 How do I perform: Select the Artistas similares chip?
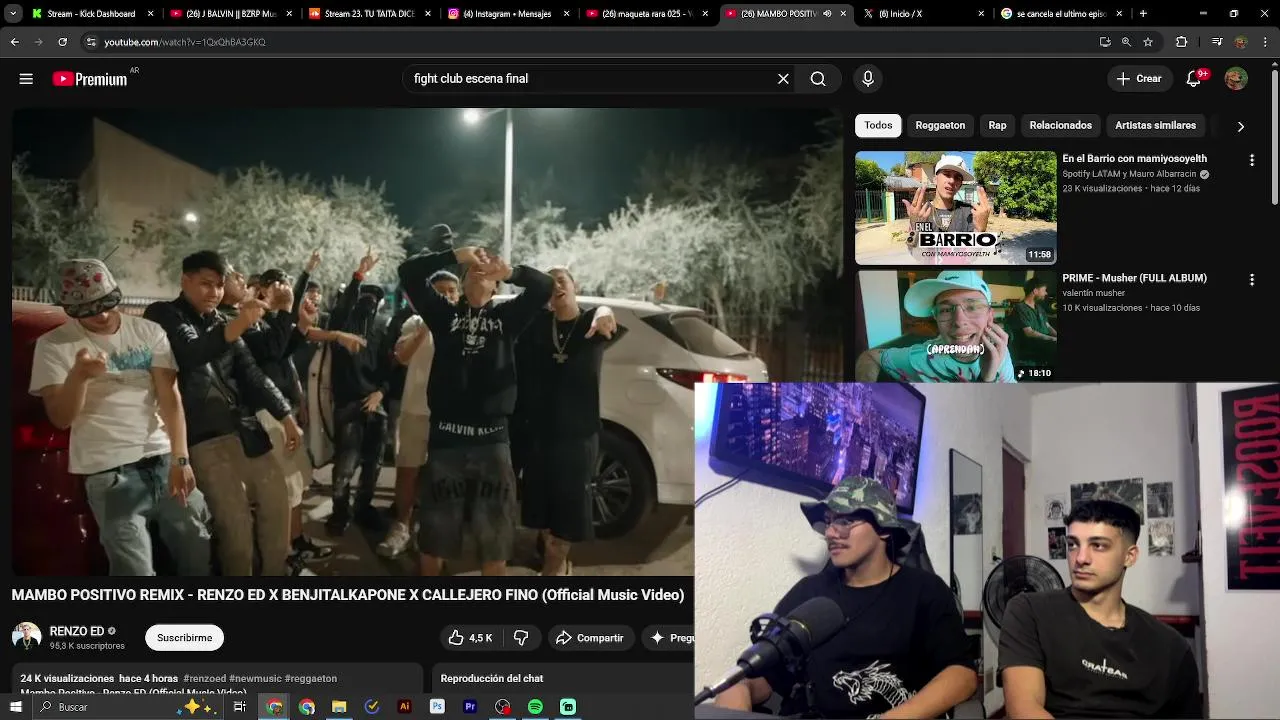pyautogui.click(x=1155, y=126)
